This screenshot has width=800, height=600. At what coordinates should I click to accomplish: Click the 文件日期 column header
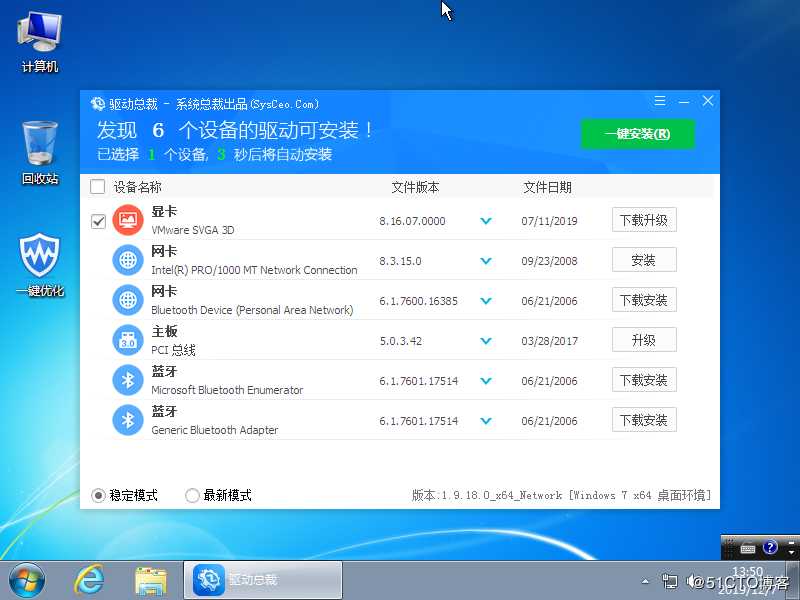547,187
